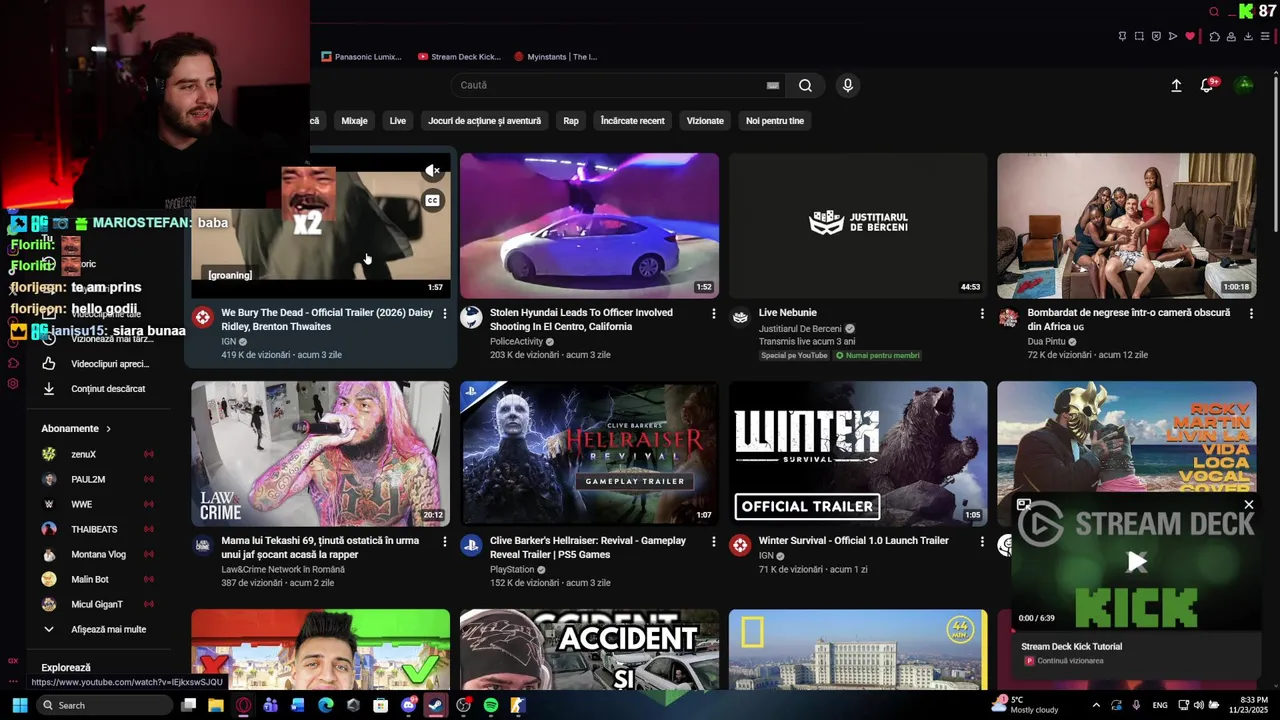The width and height of the screenshot is (1280, 720).
Task: Open YouTube upload/create icon
Action: [x=1176, y=85]
